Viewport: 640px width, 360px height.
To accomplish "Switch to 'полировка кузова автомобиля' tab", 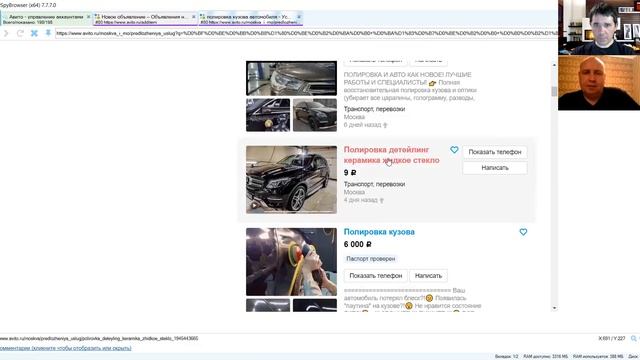I will 251,19.
